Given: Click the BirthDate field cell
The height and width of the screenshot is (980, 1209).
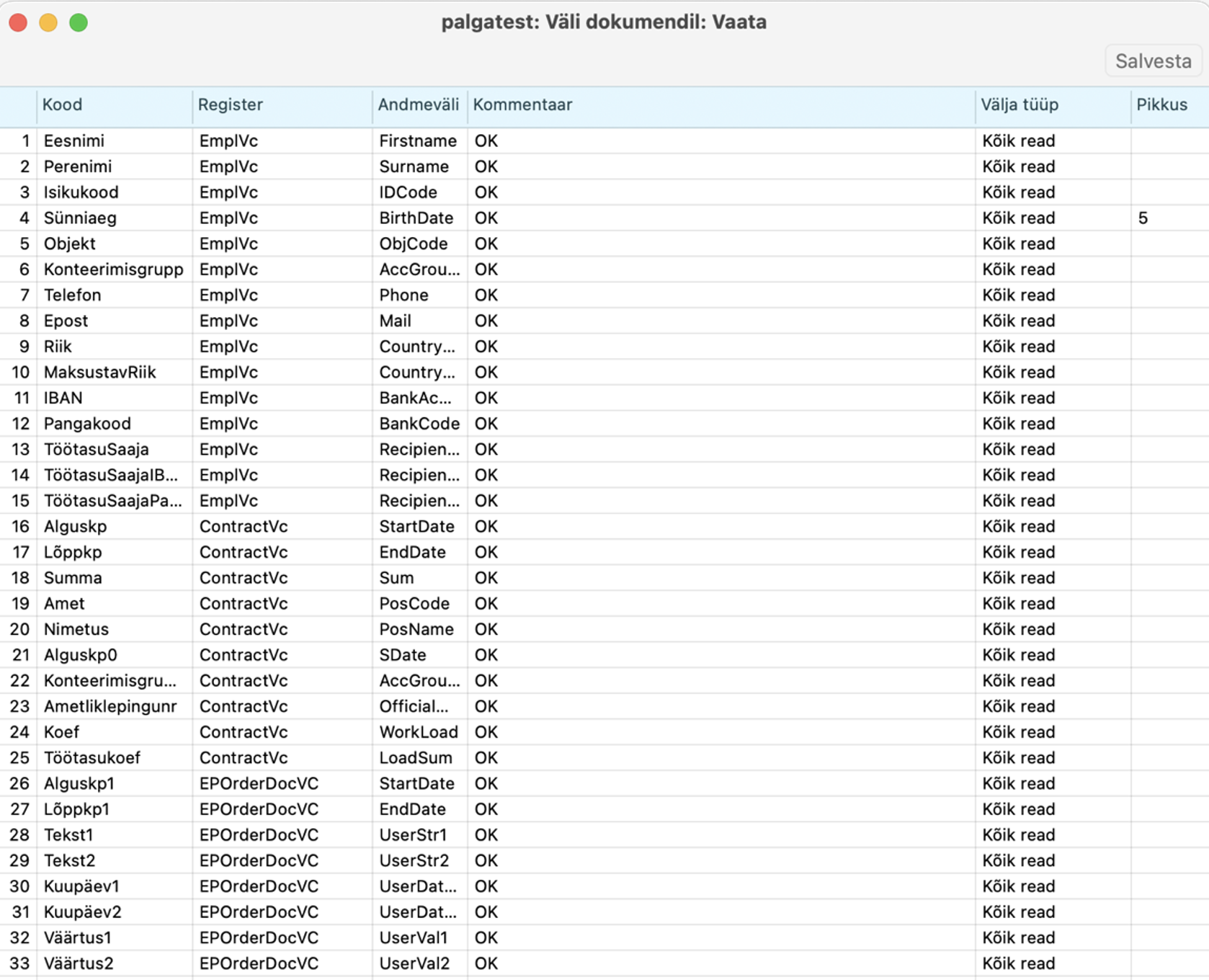Looking at the screenshot, I should coord(420,218).
